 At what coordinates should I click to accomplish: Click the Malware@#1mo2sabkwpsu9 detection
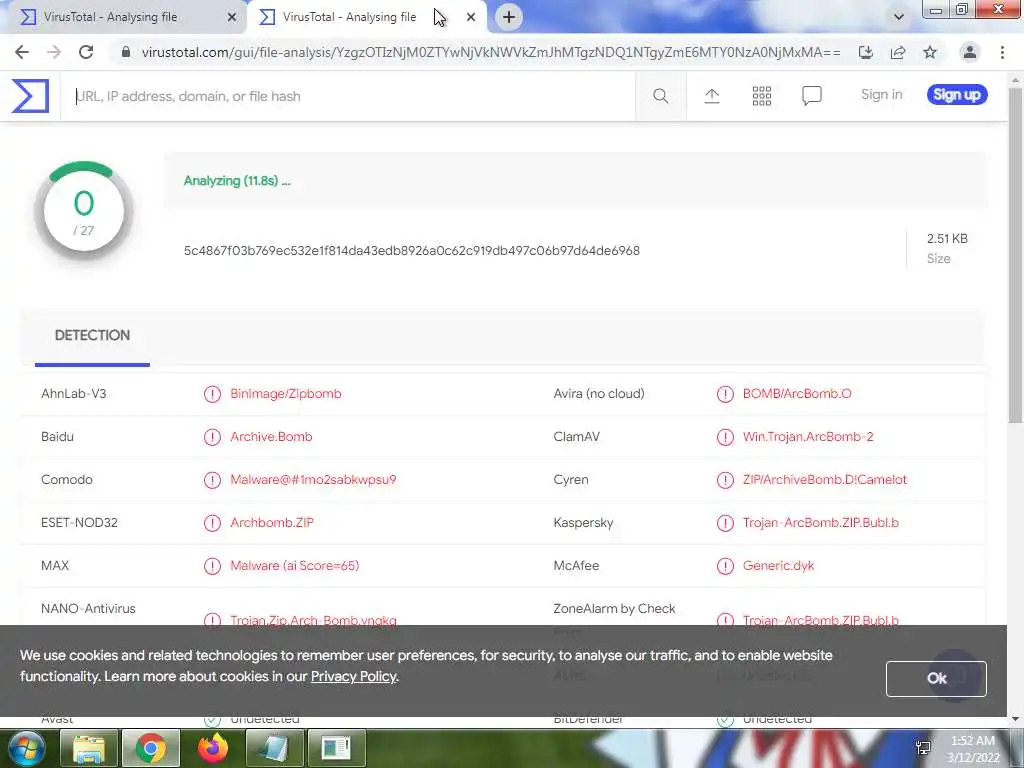[x=313, y=480]
